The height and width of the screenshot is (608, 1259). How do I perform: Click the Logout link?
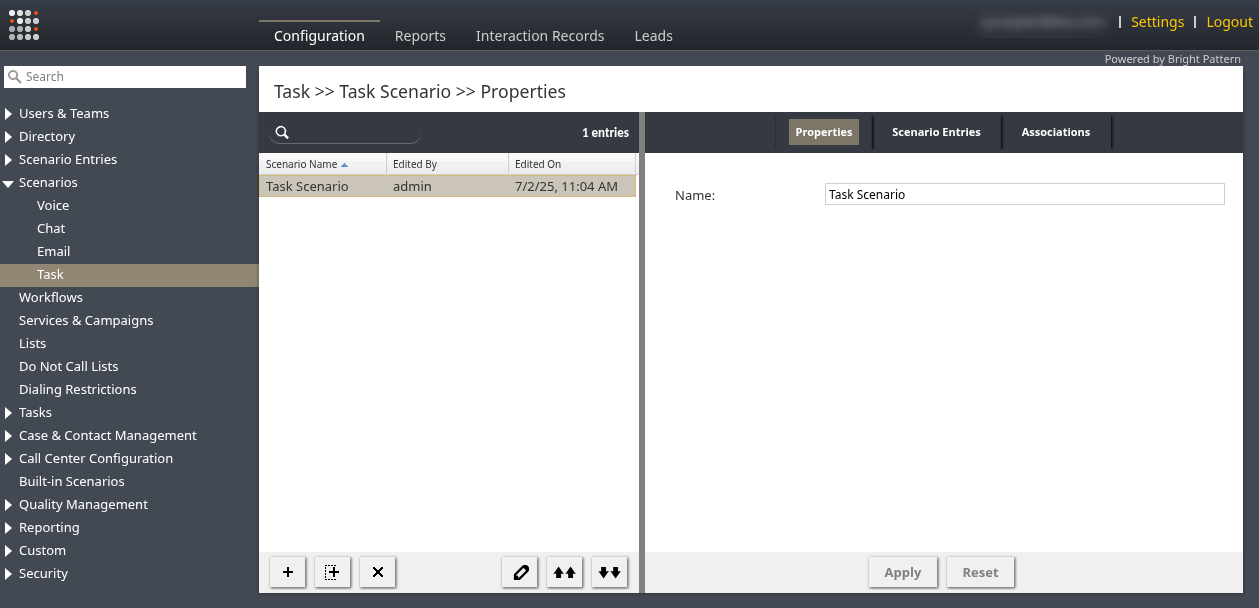coord(1229,22)
